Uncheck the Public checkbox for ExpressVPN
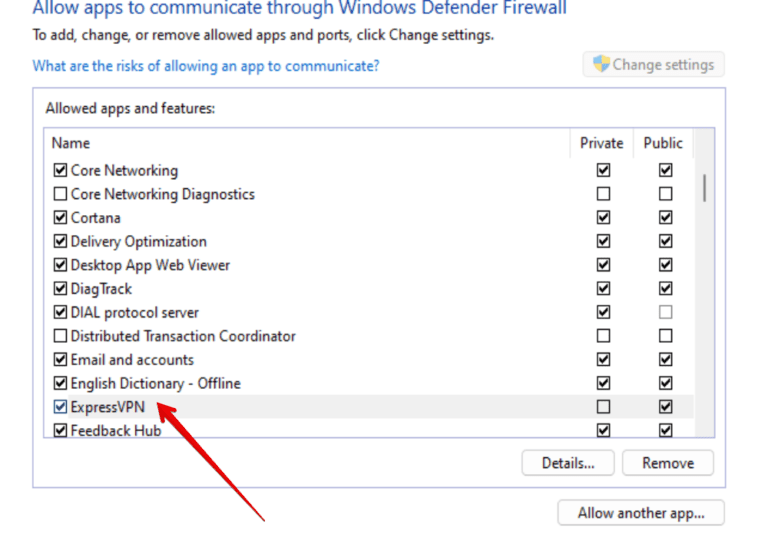Image resolution: width=768 pixels, height=538 pixels. coord(666,407)
